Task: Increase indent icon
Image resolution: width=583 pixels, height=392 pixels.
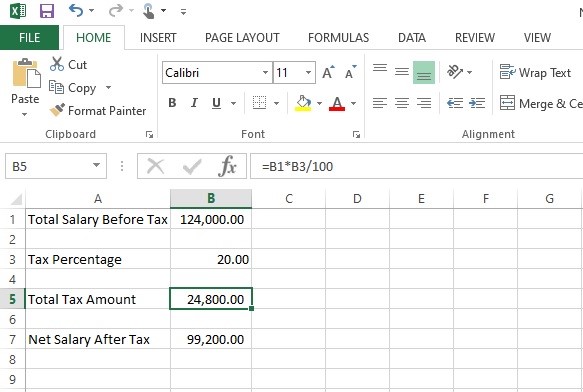Action: click(x=477, y=103)
